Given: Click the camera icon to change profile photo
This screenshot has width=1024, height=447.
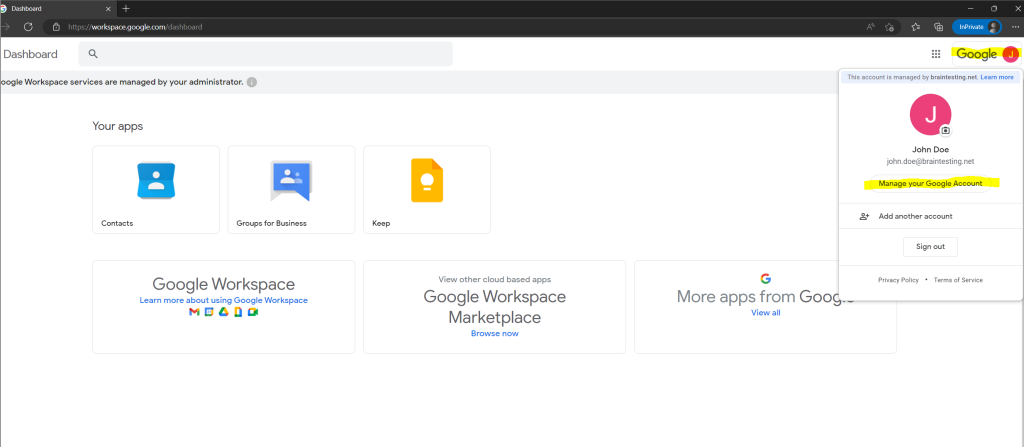Looking at the screenshot, I should pos(945,131).
